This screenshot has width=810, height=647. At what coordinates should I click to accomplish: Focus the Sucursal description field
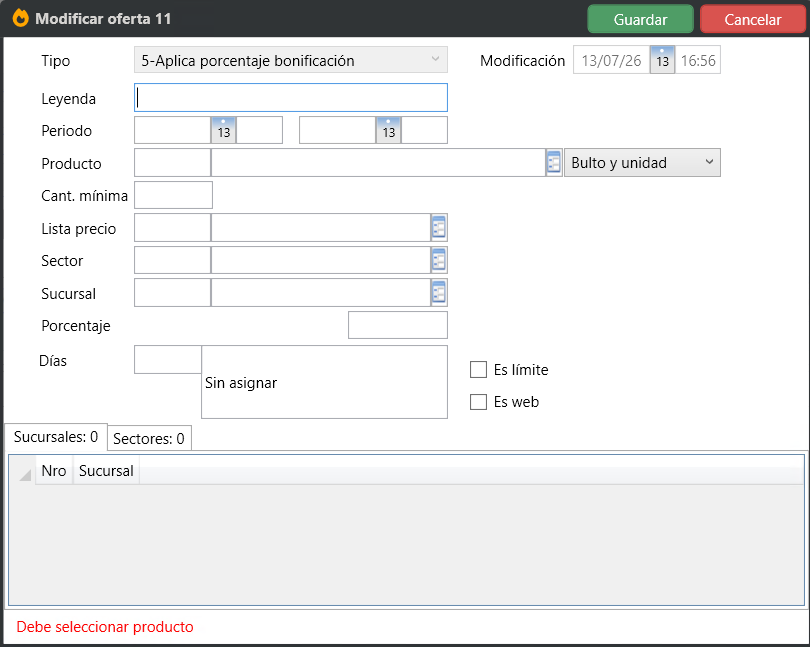coord(321,292)
